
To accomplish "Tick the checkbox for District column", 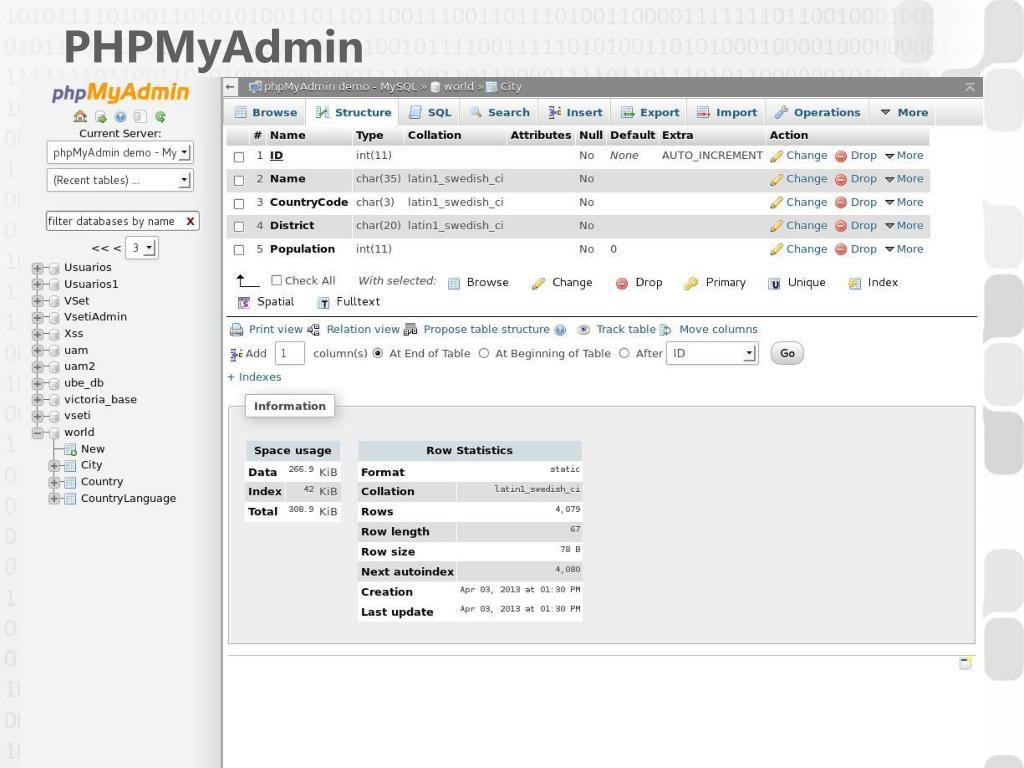I will 239,227.
